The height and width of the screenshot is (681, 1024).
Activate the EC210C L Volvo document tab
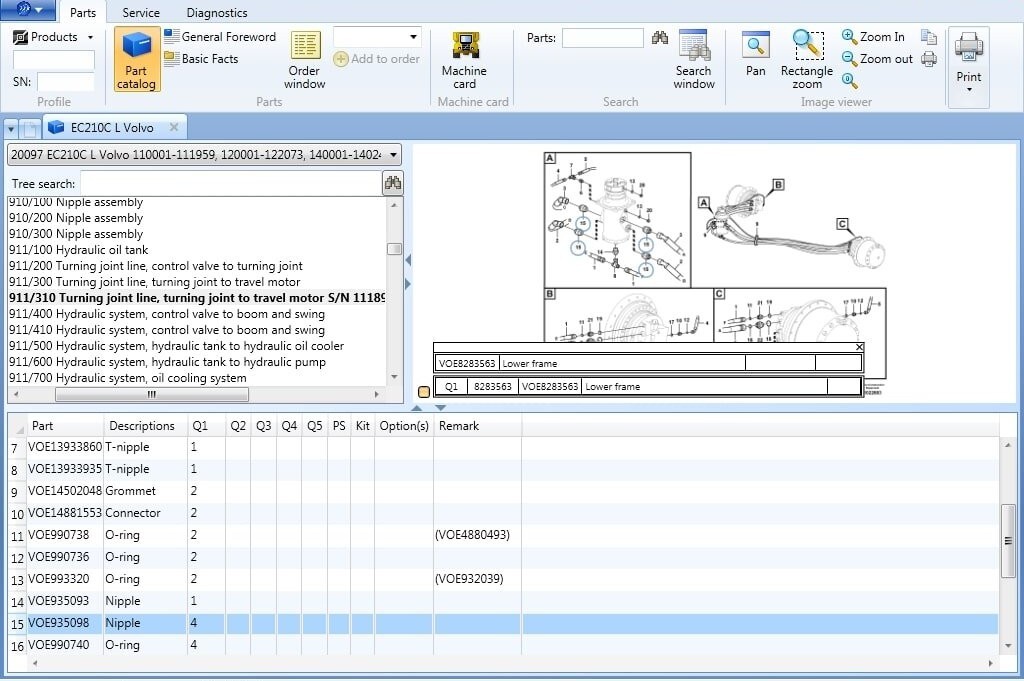pyautogui.click(x=112, y=128)
